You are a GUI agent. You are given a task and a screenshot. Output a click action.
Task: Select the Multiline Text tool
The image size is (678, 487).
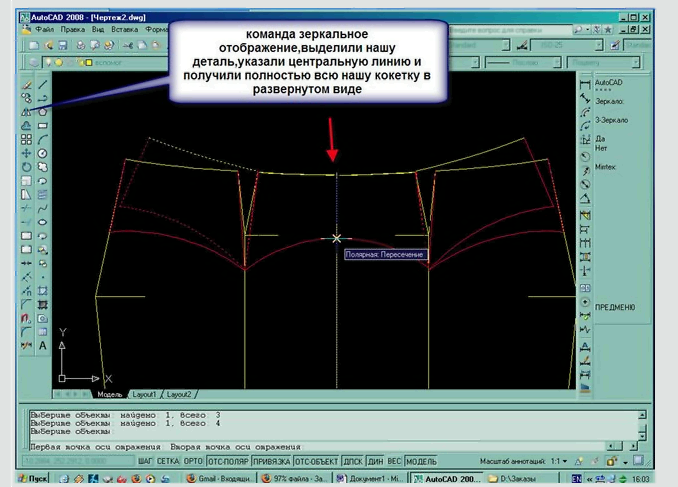pos(43,346)
